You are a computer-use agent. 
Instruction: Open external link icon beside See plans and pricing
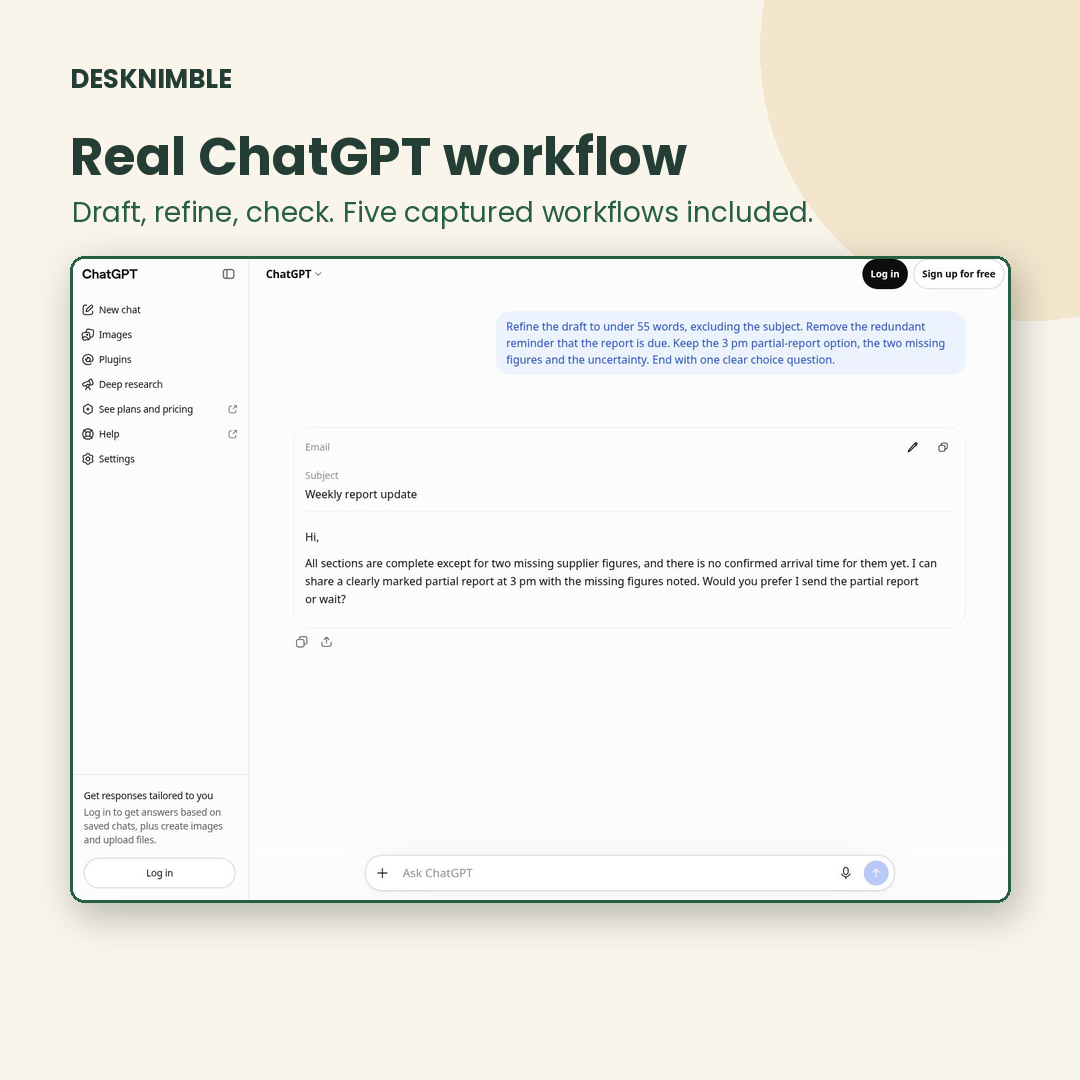point(233,409)
